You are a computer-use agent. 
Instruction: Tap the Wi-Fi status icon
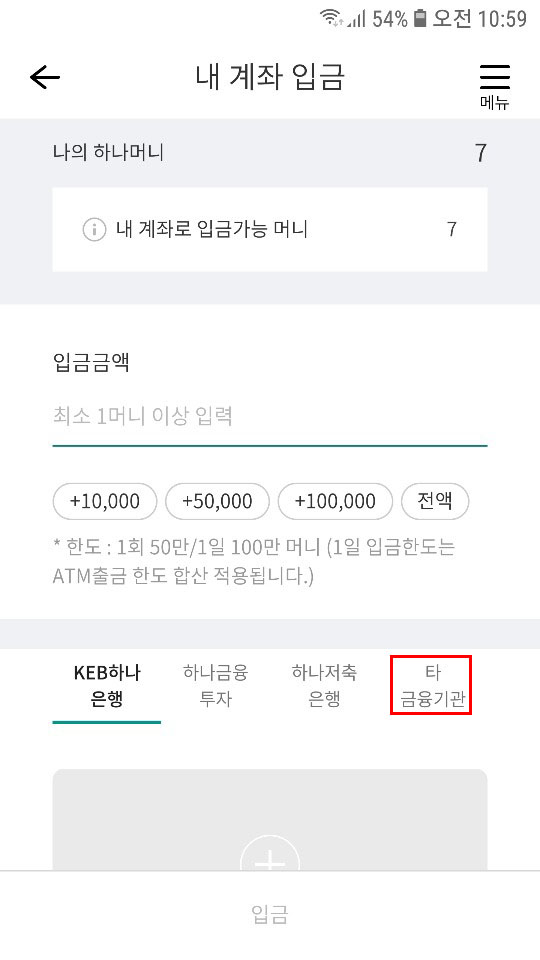click(x=331, y=18)
